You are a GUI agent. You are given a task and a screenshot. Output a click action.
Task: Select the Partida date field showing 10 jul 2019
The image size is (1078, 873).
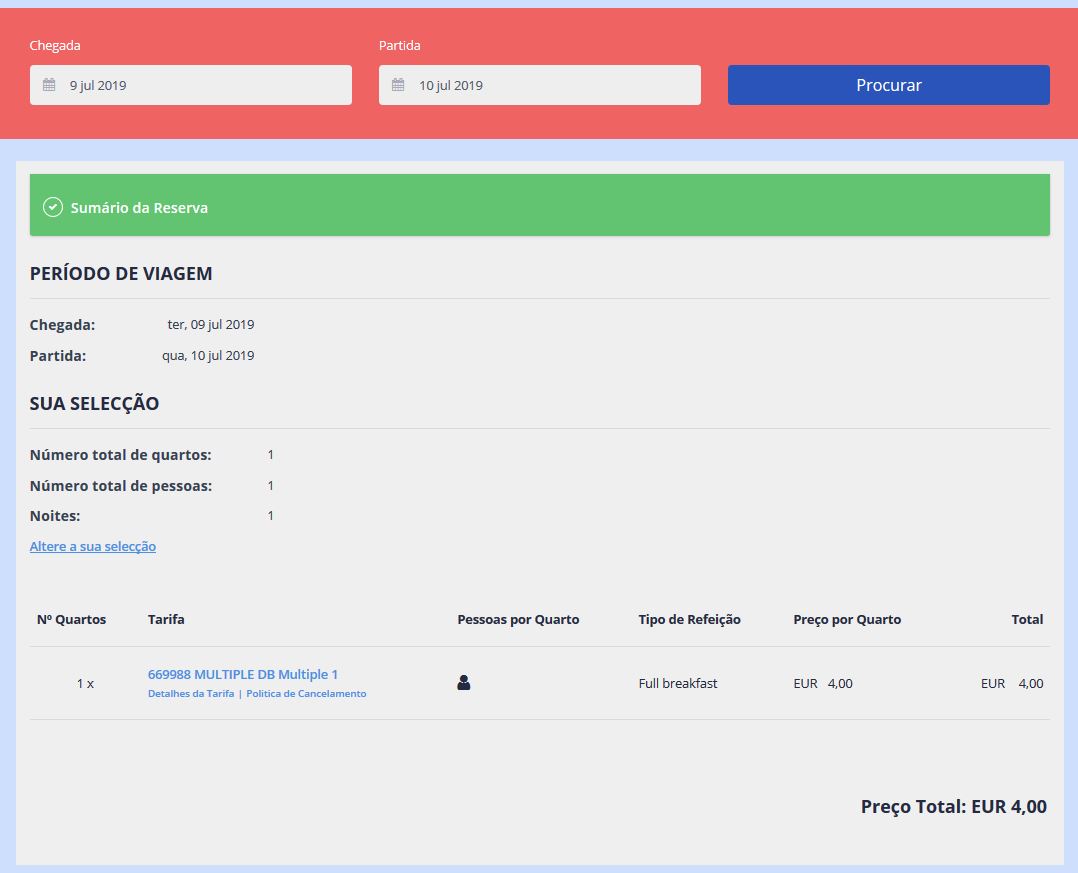click(539, 85)
